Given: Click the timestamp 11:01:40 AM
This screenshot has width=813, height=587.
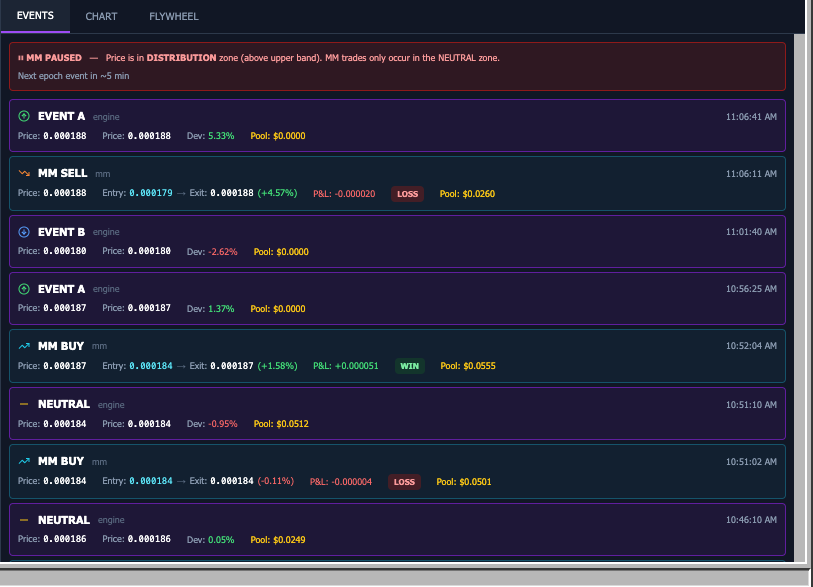Looking at the screenshot, I should click(x=751, y=232).
